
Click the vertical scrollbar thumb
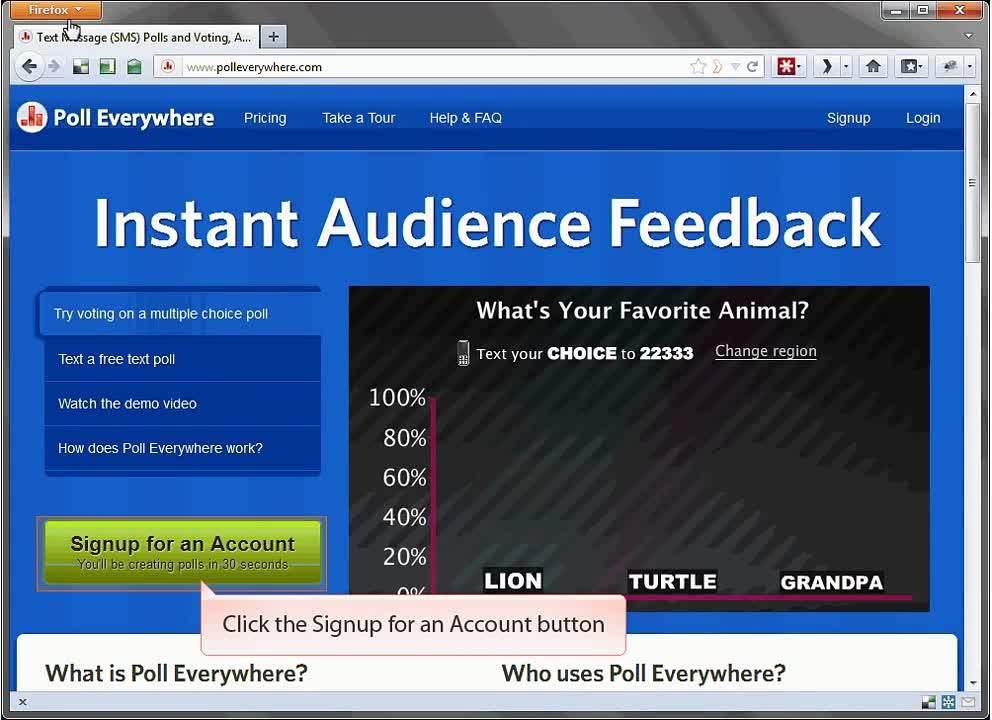click(x=972, y=182)
